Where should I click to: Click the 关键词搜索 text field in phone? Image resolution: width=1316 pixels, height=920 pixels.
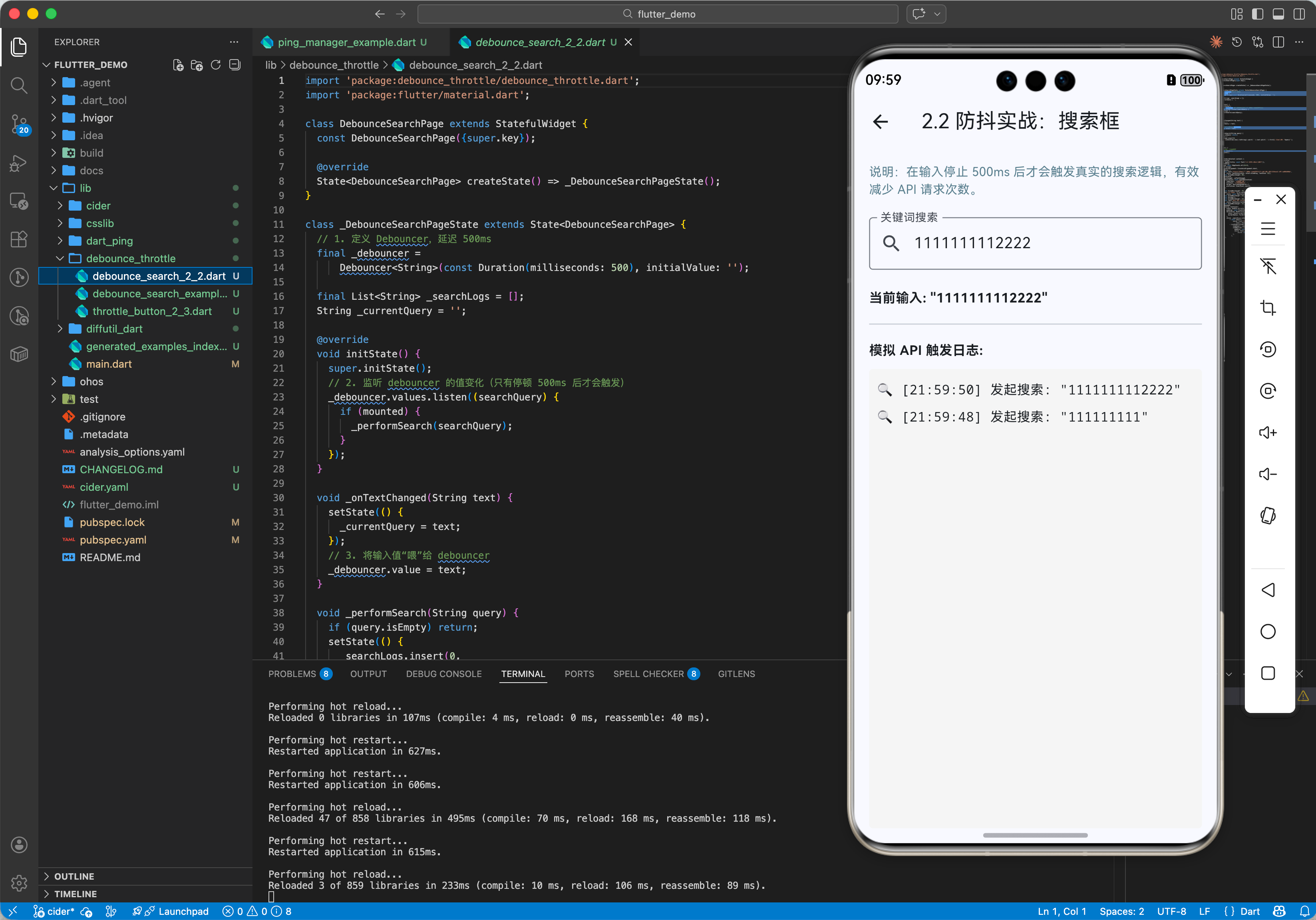pos(1035,243)
